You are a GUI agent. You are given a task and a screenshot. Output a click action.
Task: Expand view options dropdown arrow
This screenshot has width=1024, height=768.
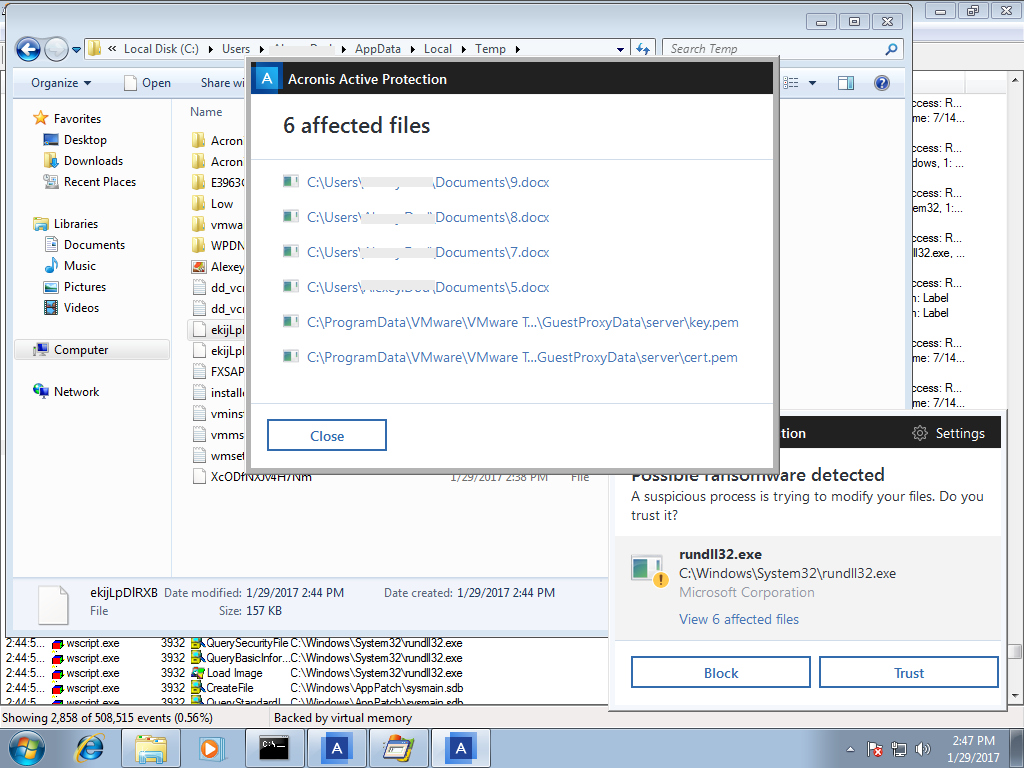(812, 83)
